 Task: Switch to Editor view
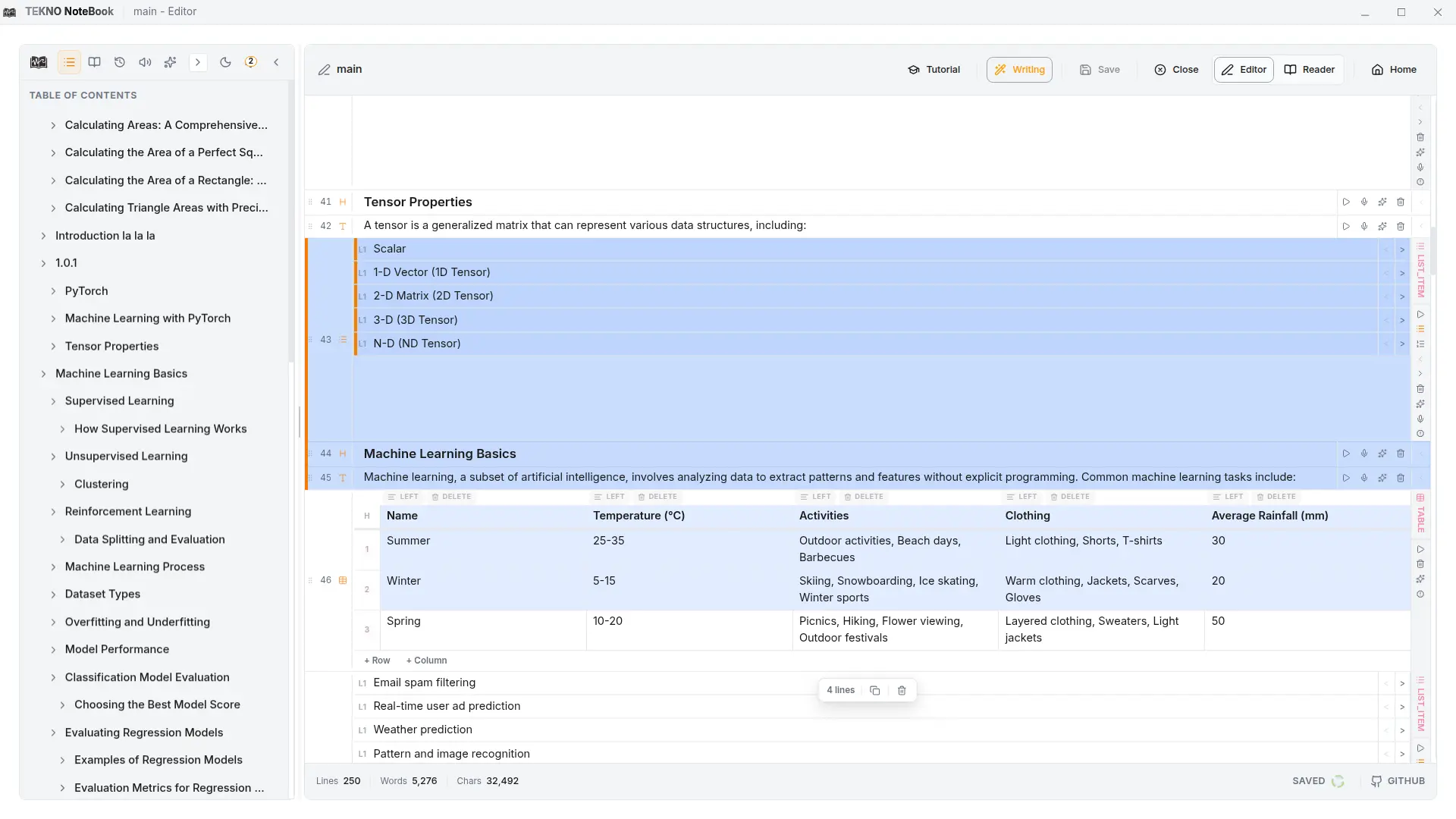[1244, 70]
